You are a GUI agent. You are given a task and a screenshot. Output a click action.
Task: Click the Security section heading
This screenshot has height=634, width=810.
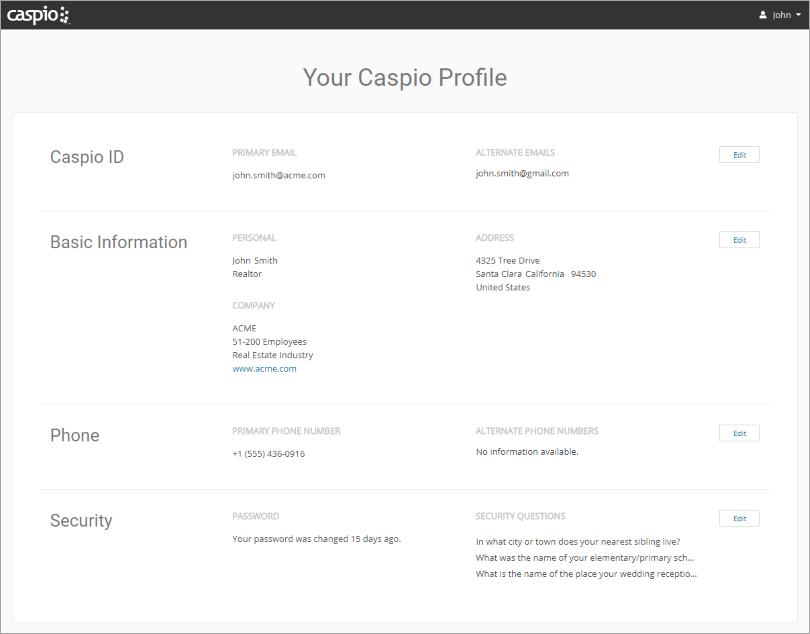coord(81,520)
